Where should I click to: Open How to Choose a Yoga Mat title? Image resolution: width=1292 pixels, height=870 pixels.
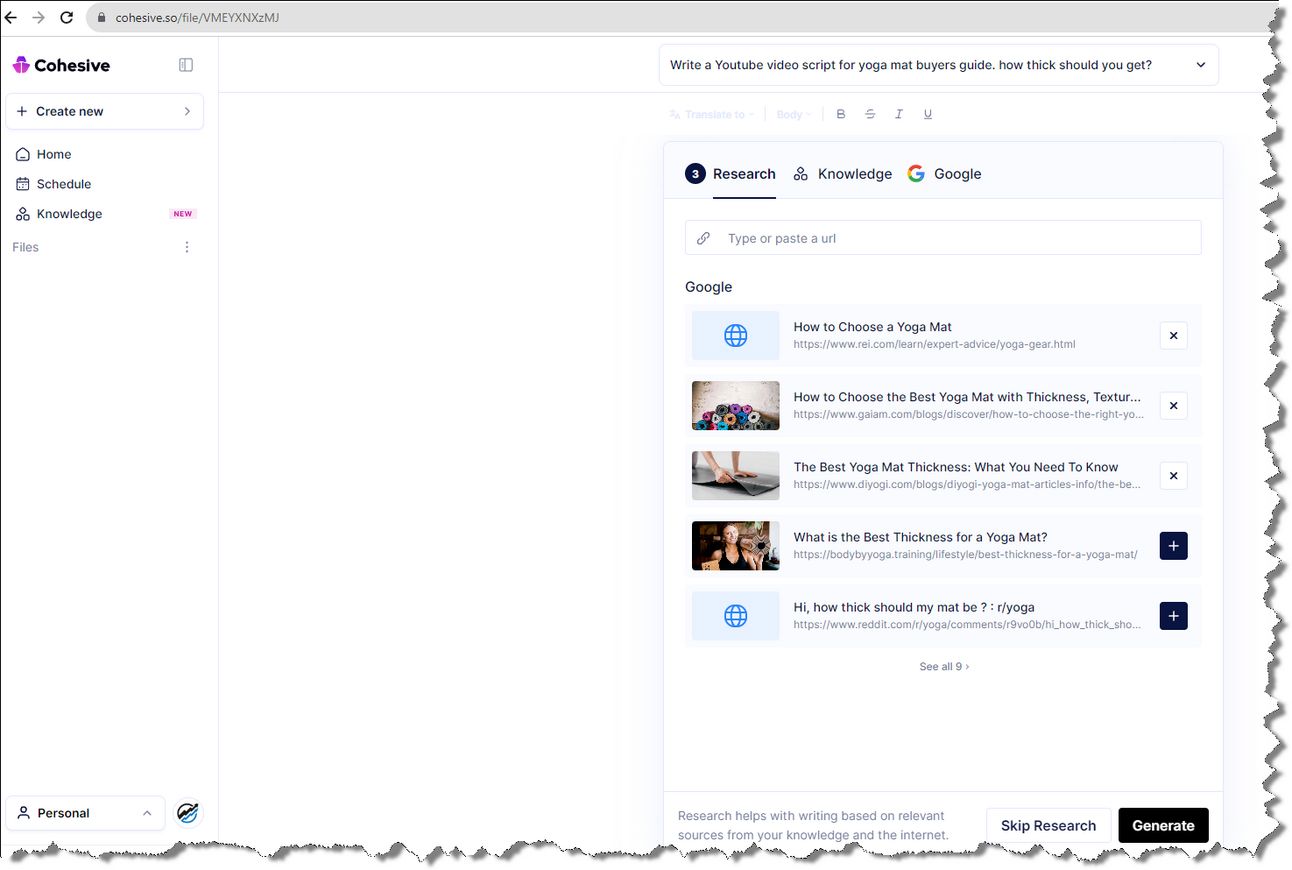coord(873,327)
